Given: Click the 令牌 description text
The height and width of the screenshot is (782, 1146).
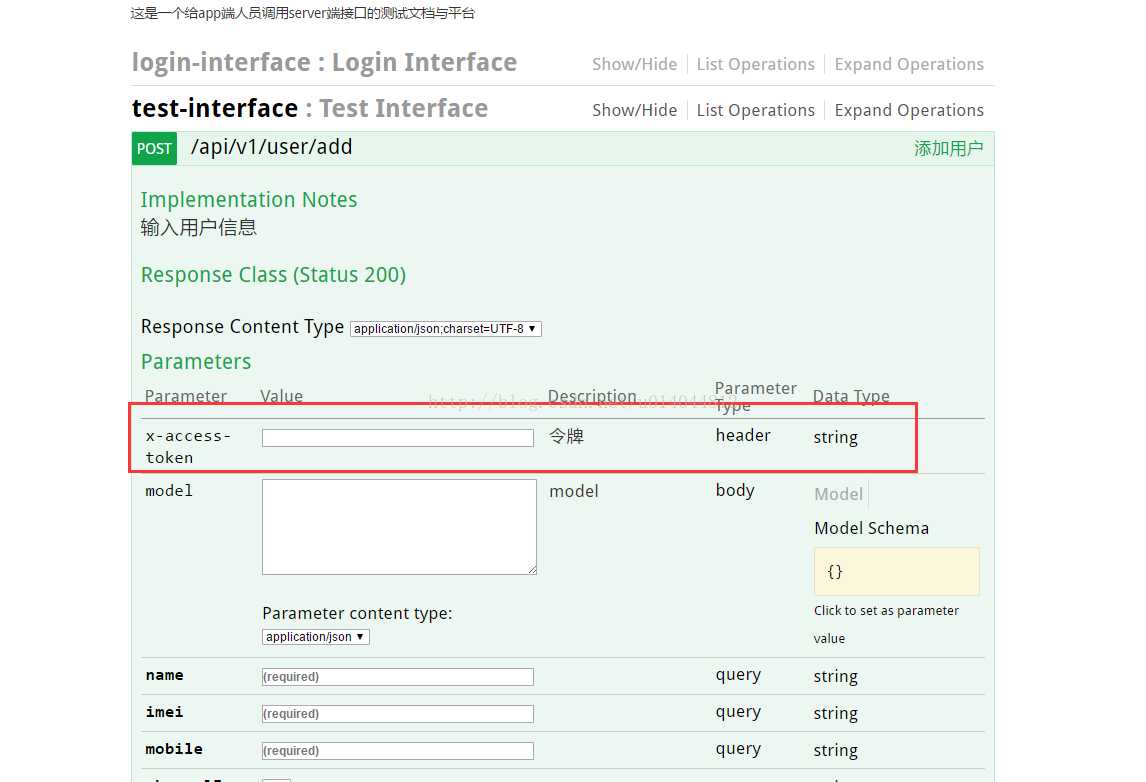Looking at the screenshot, I should (x=566, y=436).
